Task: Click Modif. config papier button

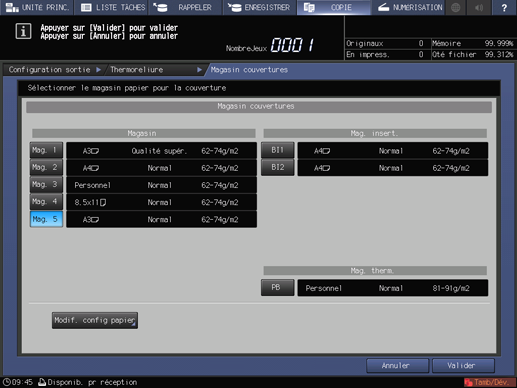Action: [95, 320]
